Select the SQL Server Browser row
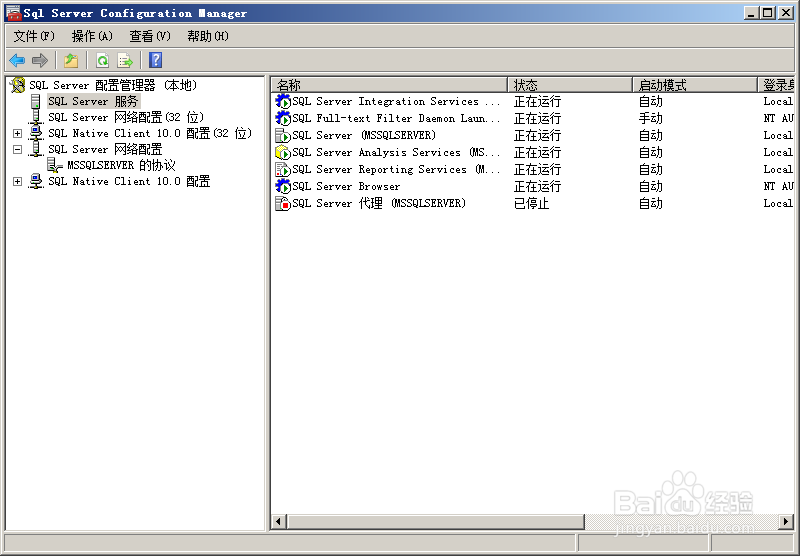 tap(533, 186)
